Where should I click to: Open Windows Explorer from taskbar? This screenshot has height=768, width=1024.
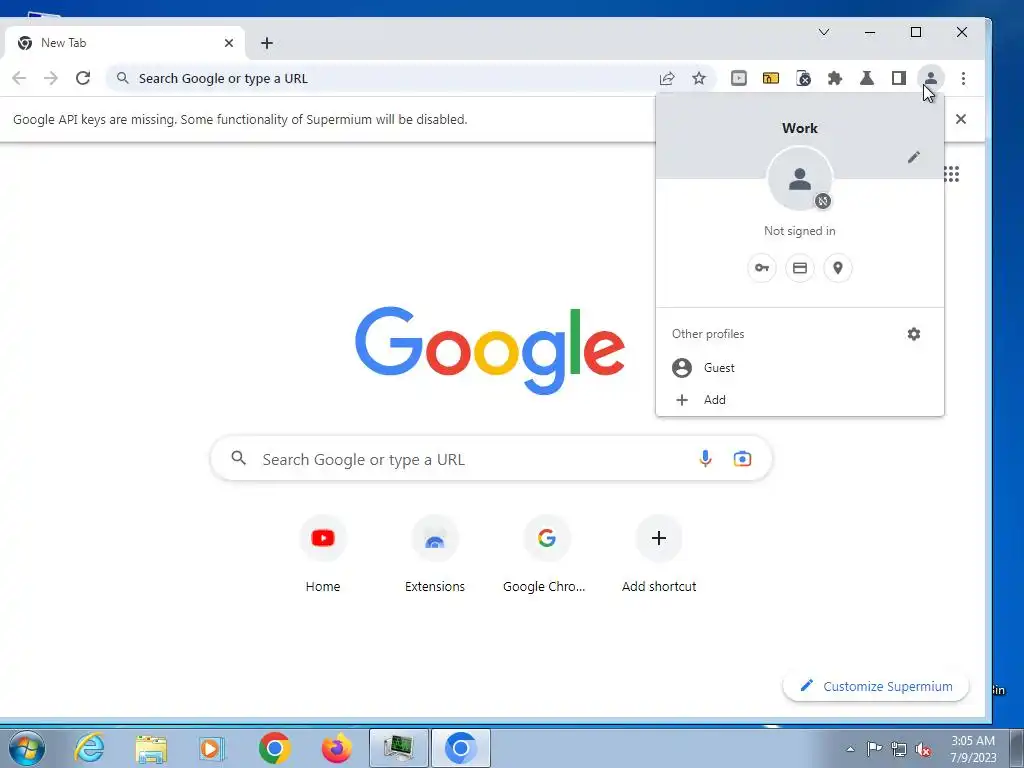pyautogui.click(x=151, y=748)
